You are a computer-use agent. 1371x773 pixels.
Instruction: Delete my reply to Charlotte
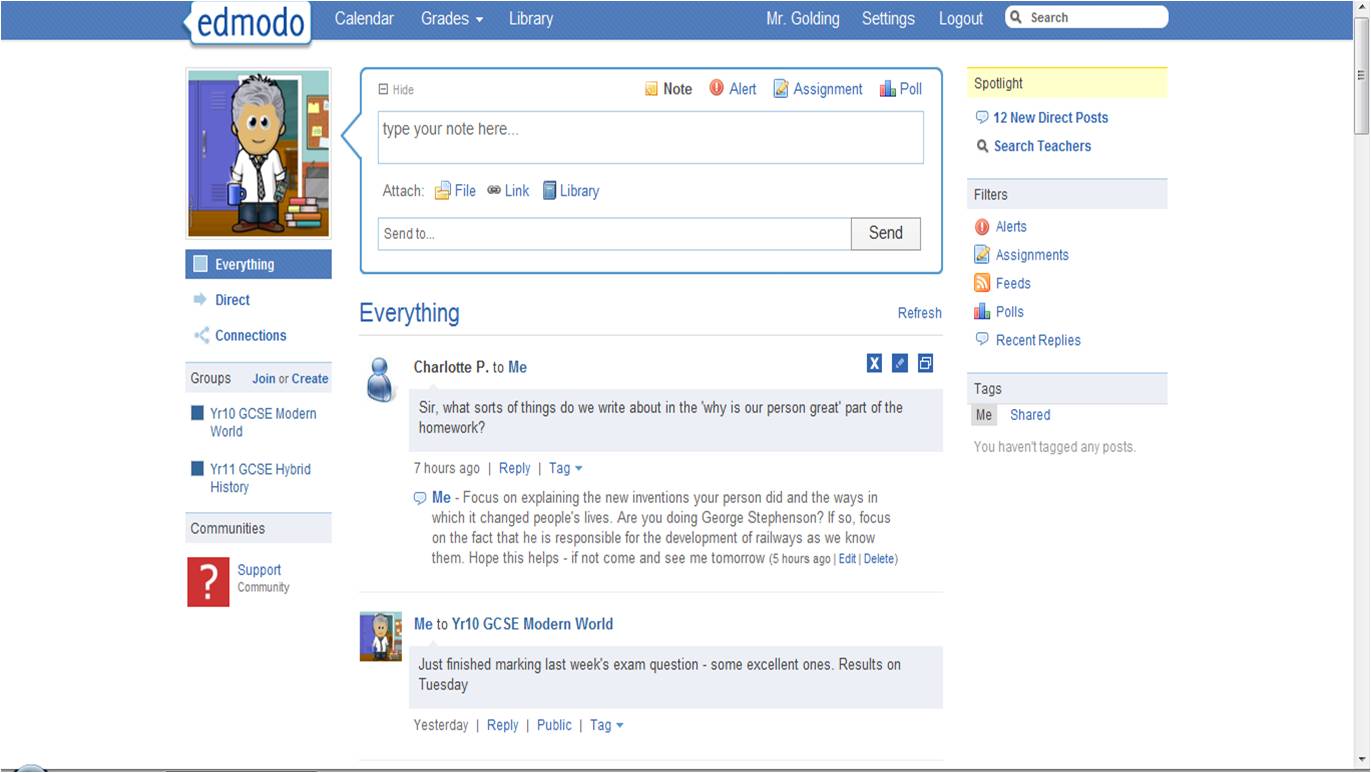click(879, 559)
